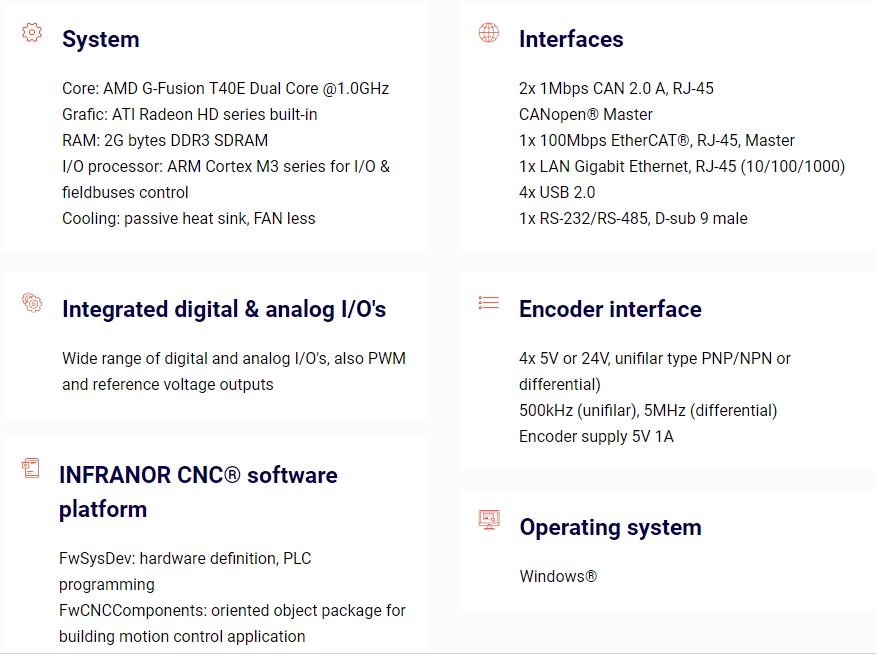Click the 'FwSysDev: hardware definition, PLC' line
This screenshot has height=654, width=876.
point(185,558)
